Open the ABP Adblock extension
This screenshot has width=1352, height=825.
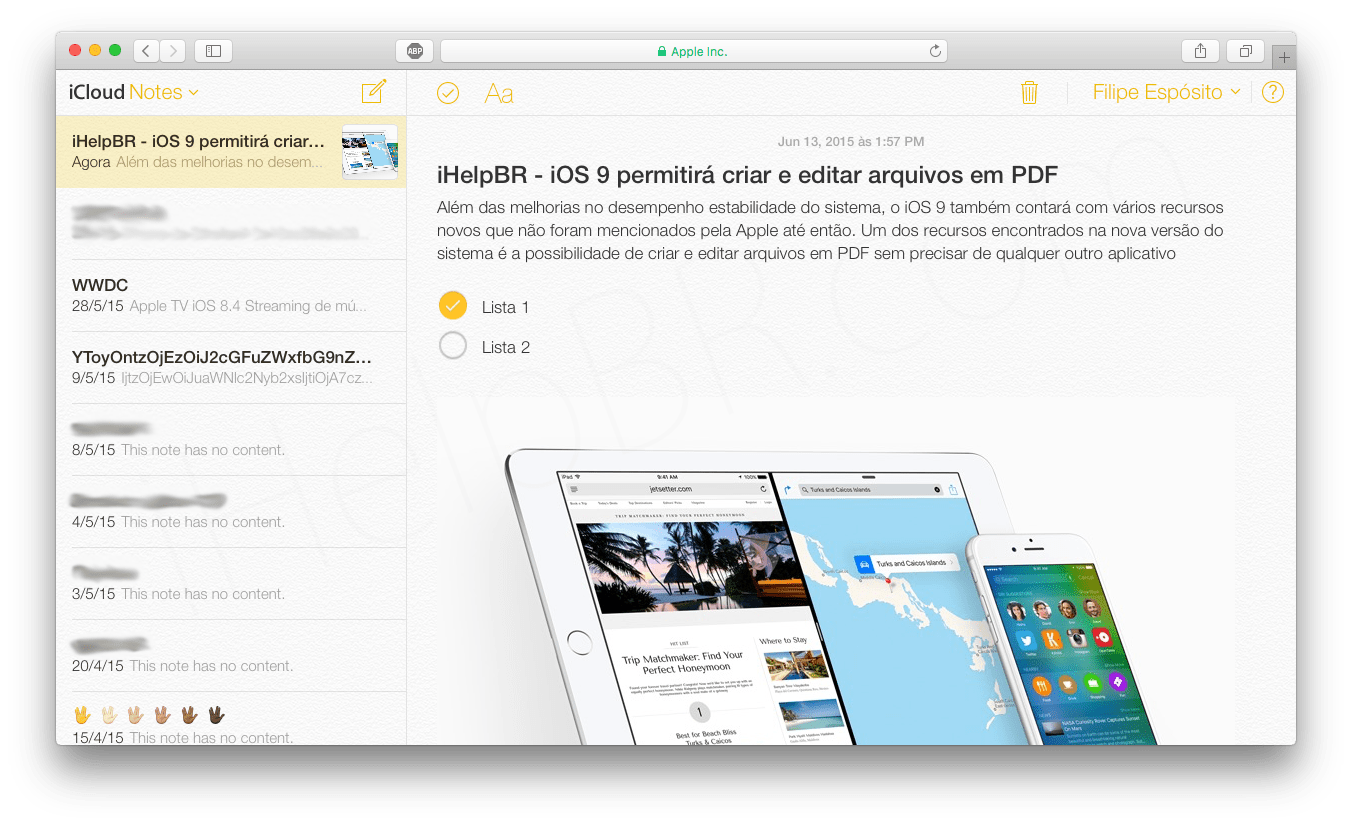[415, 51]
